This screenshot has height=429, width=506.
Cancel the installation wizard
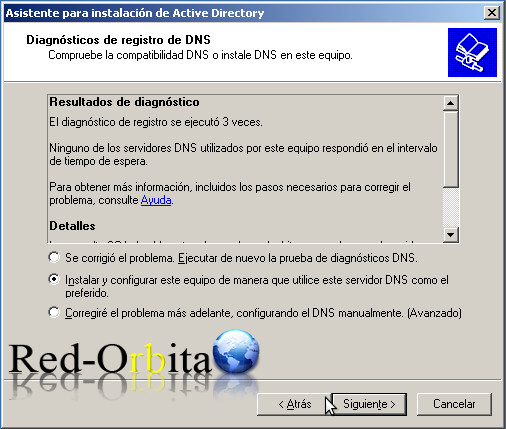[x=454, y=404]
